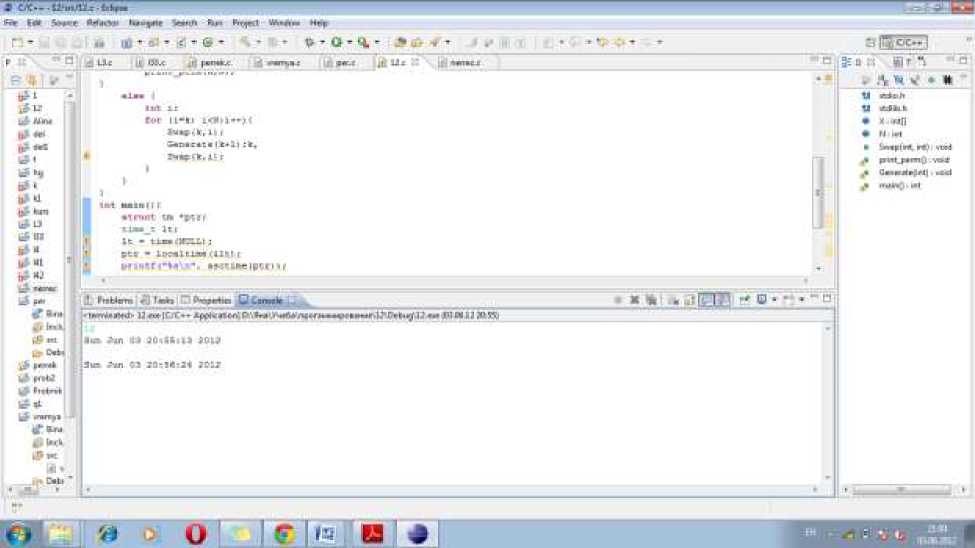This screenshot has height=548, width=975.
Task: Collapse all in Project Explorer
Action: point(16,80)
